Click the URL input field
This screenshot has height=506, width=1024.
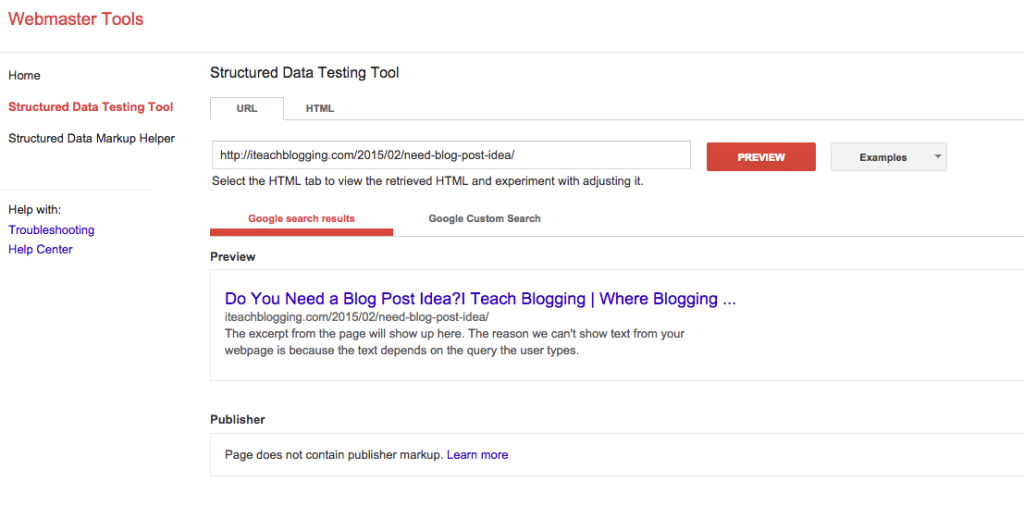point(450,156)
